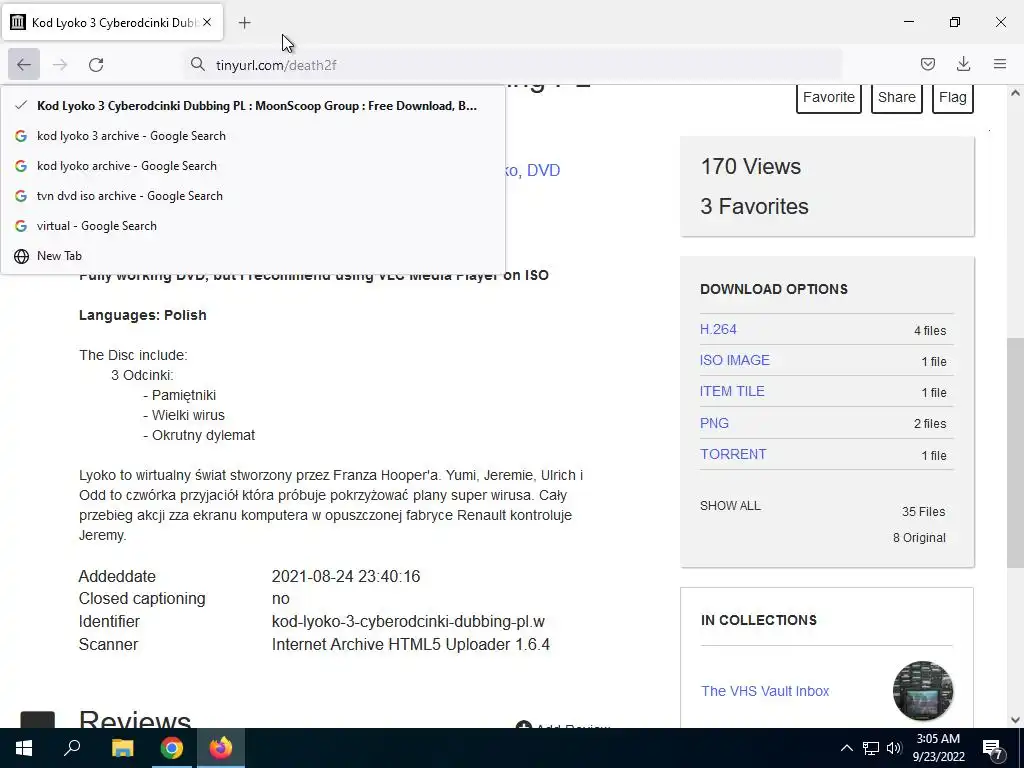Screen dimensions: 1024x768
Task: Click the Reviews heading
Action: tap(135, 718)
